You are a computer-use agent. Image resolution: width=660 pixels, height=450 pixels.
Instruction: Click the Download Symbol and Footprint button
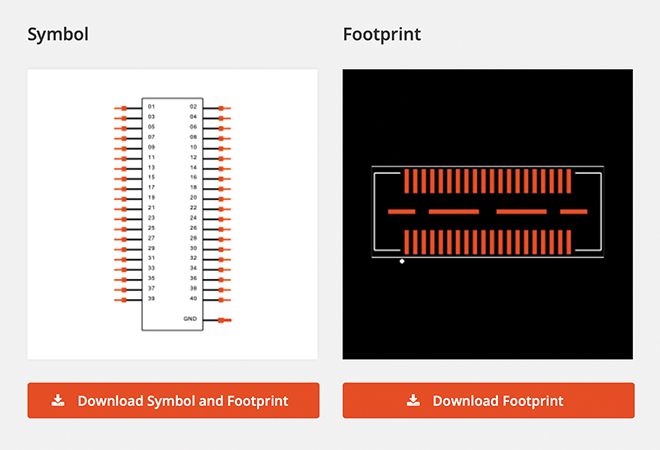[173, 400]
